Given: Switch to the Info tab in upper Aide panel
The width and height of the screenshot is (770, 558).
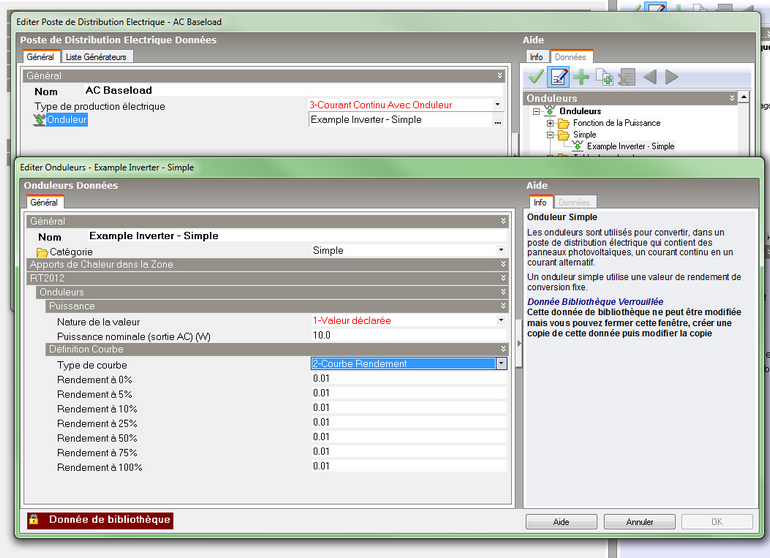Looking at the screenshot, I should coord(536,57).
